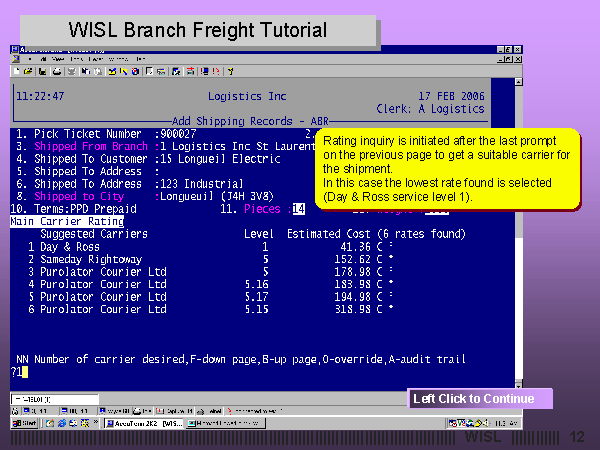This screenshot has width=600, height=450.
Task: Click the Suggested Carriers column header
Action: [94, 234]
